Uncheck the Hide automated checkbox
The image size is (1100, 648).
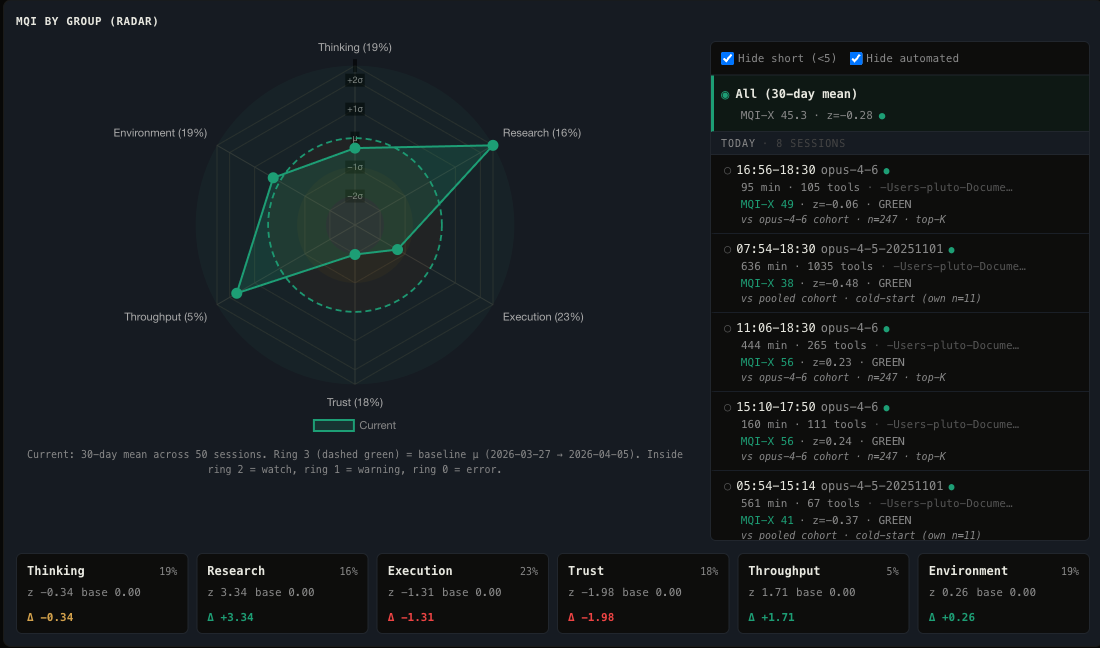click(x=856, y=58)
